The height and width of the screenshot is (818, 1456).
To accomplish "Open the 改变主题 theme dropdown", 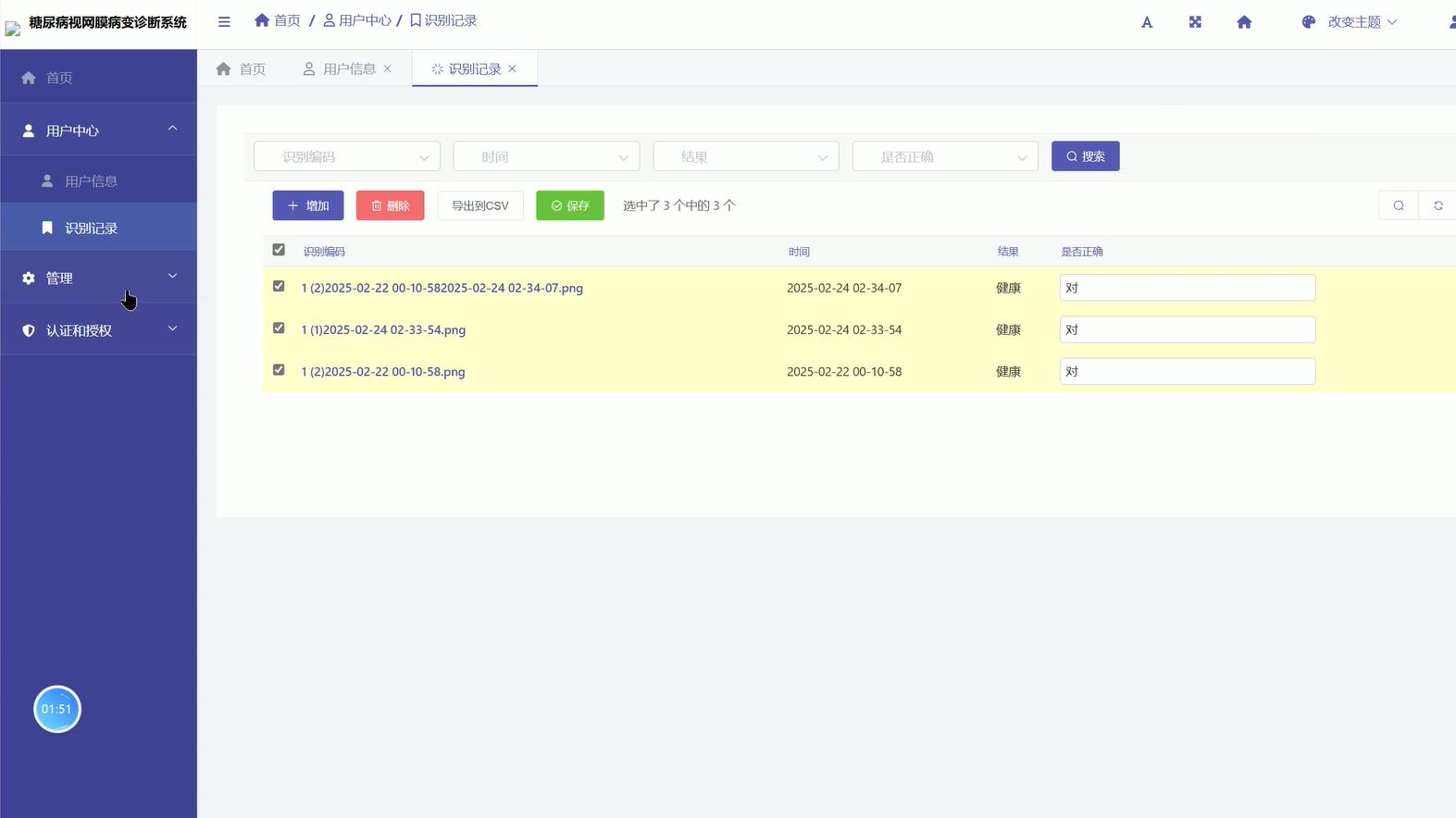I will click(x=1350, y=22).
